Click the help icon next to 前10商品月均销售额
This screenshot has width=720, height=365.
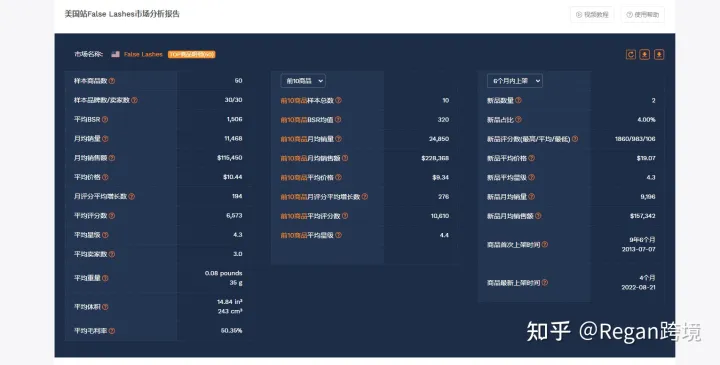coord(345,158)
